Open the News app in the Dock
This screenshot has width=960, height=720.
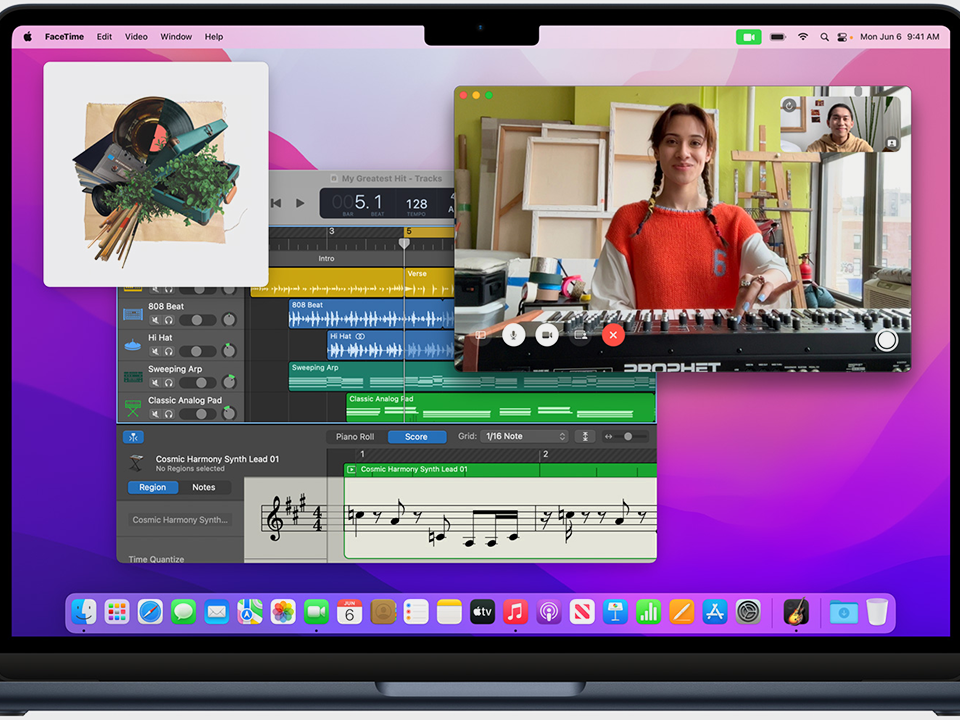pyautogui.click(x=582, y=612)
